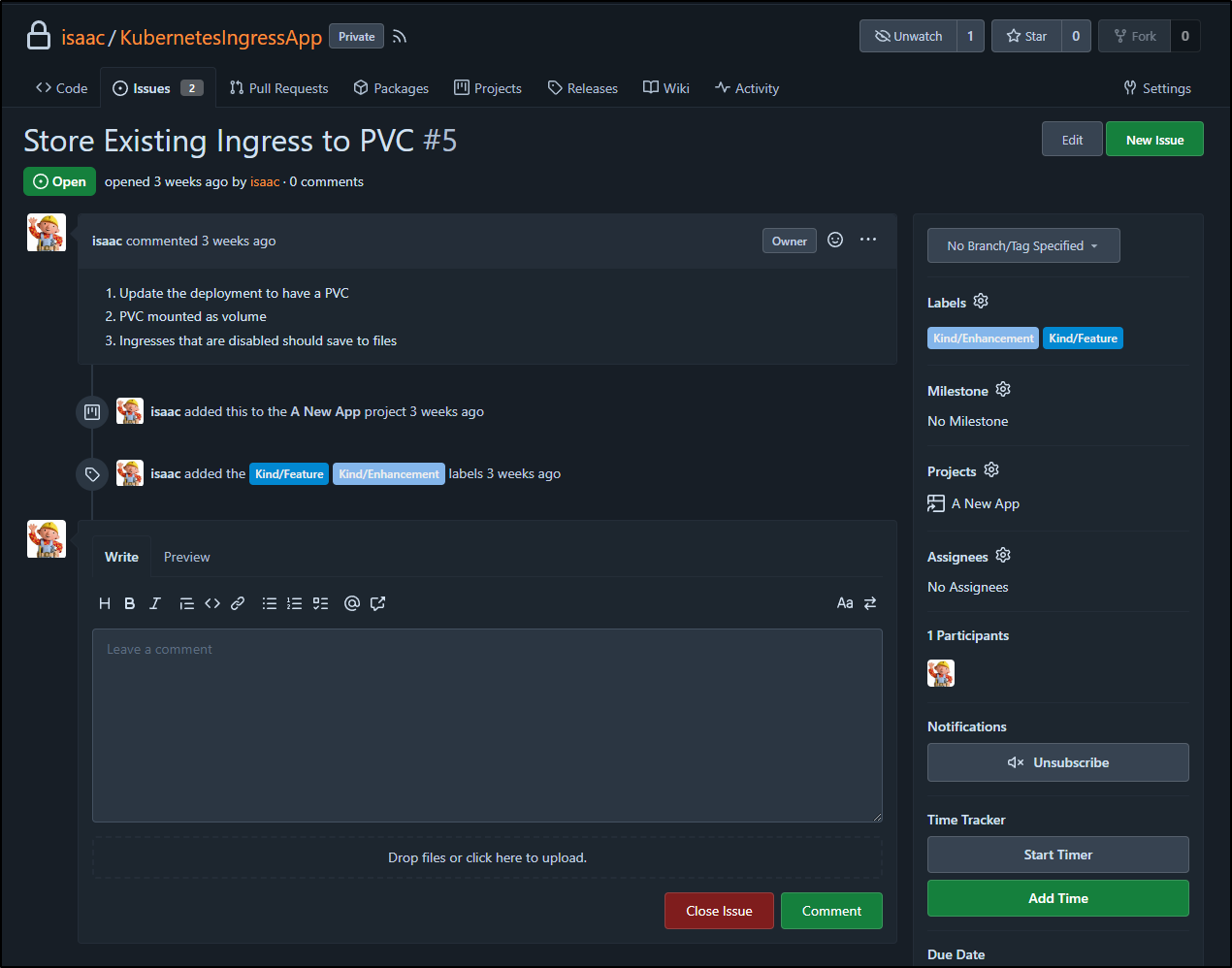The image size is (1232, 968).
Task: Open the Code tab
Action: [61, 88]
